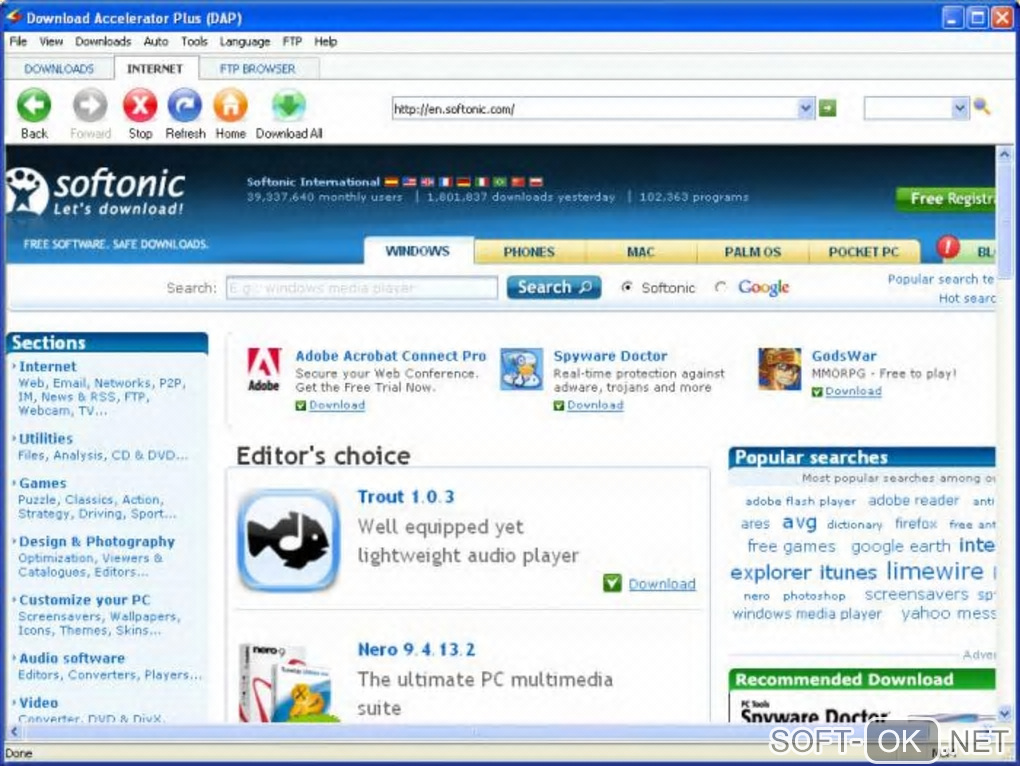The height and width of the screenshot is (766, 1020).
Task: Select the PALM OS platform tab
Action: pos(753,252)
